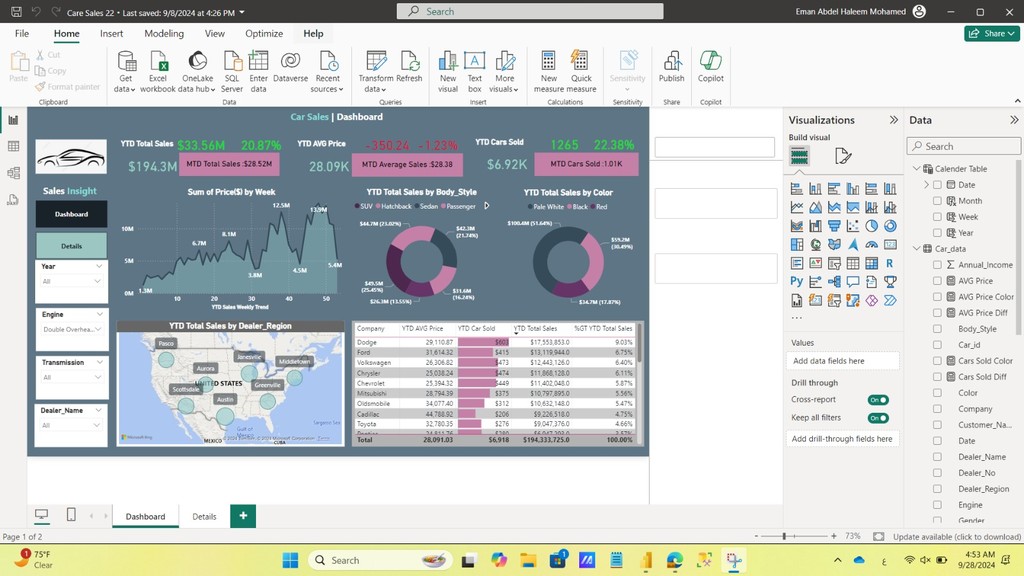Switch to the Modeling ribbon tab
Image resolution: width=1024 pixels, height=576 pixels.
pos(164,33)
